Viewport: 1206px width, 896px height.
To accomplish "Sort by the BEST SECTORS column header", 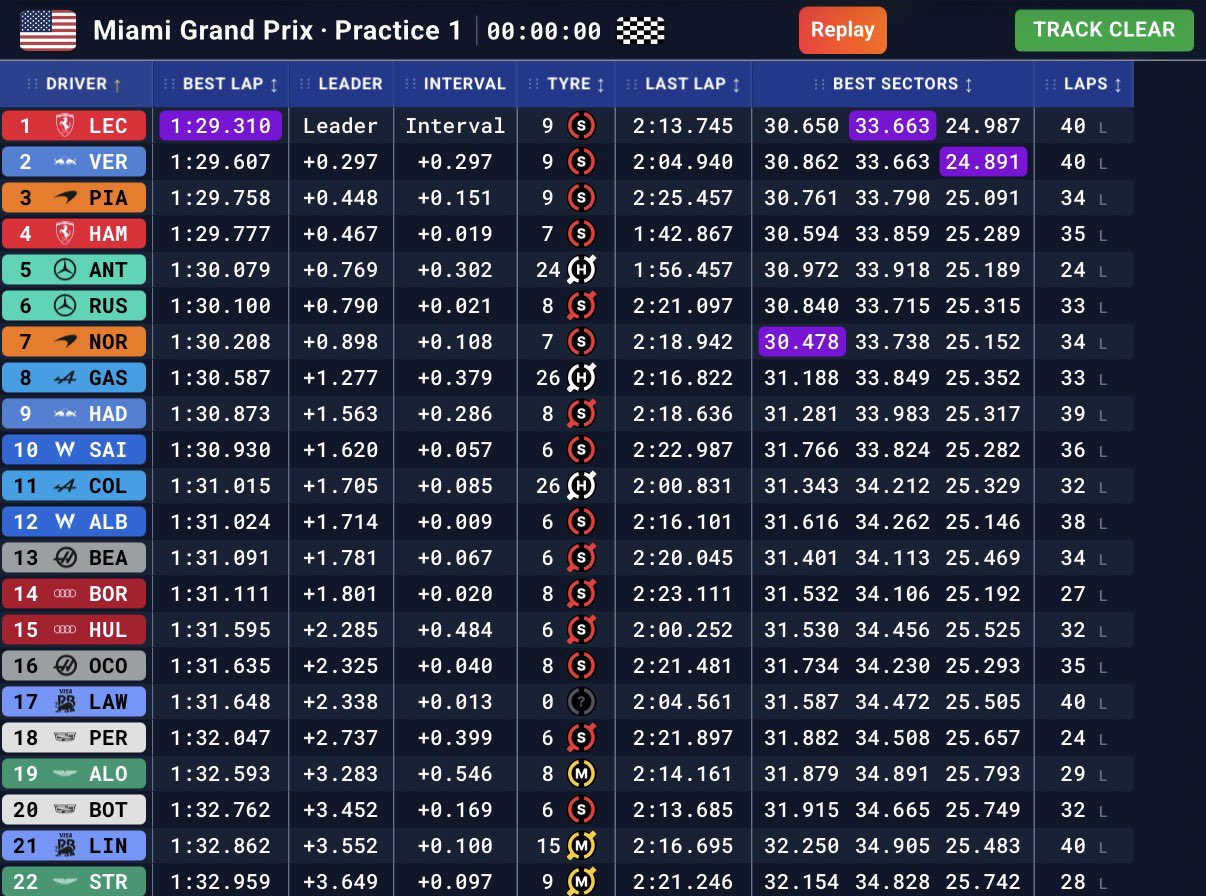I will [893, 84].
